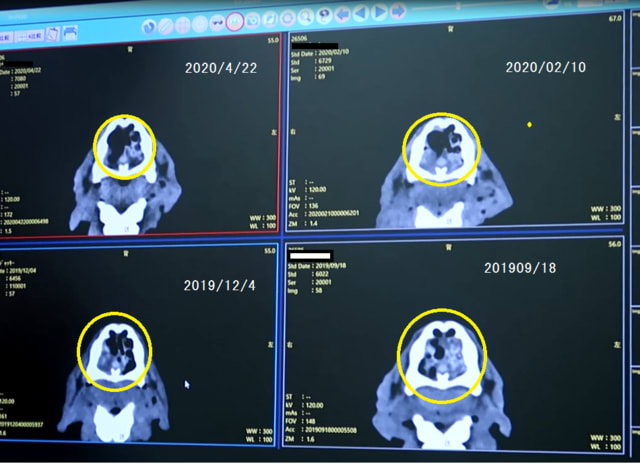
Task: Click the blue swirl rotate icon in toolbar
Action: click(x=149, y=27)
